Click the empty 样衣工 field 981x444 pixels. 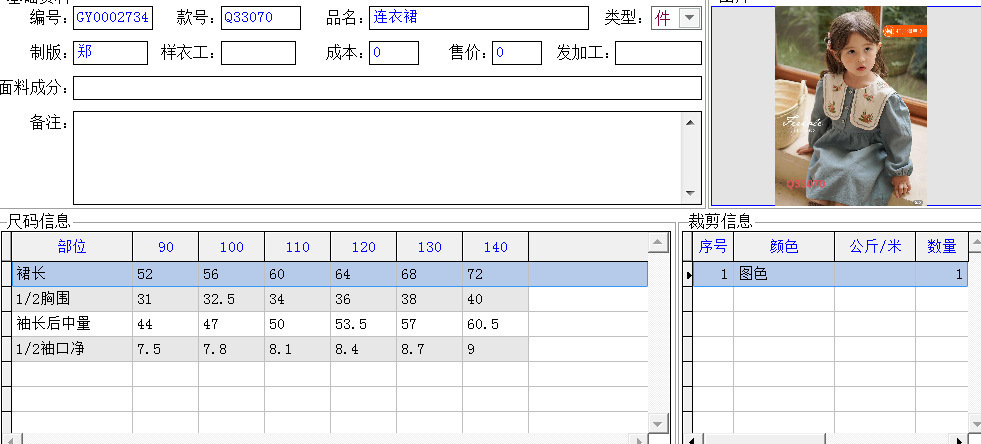[x=258, y=53]
